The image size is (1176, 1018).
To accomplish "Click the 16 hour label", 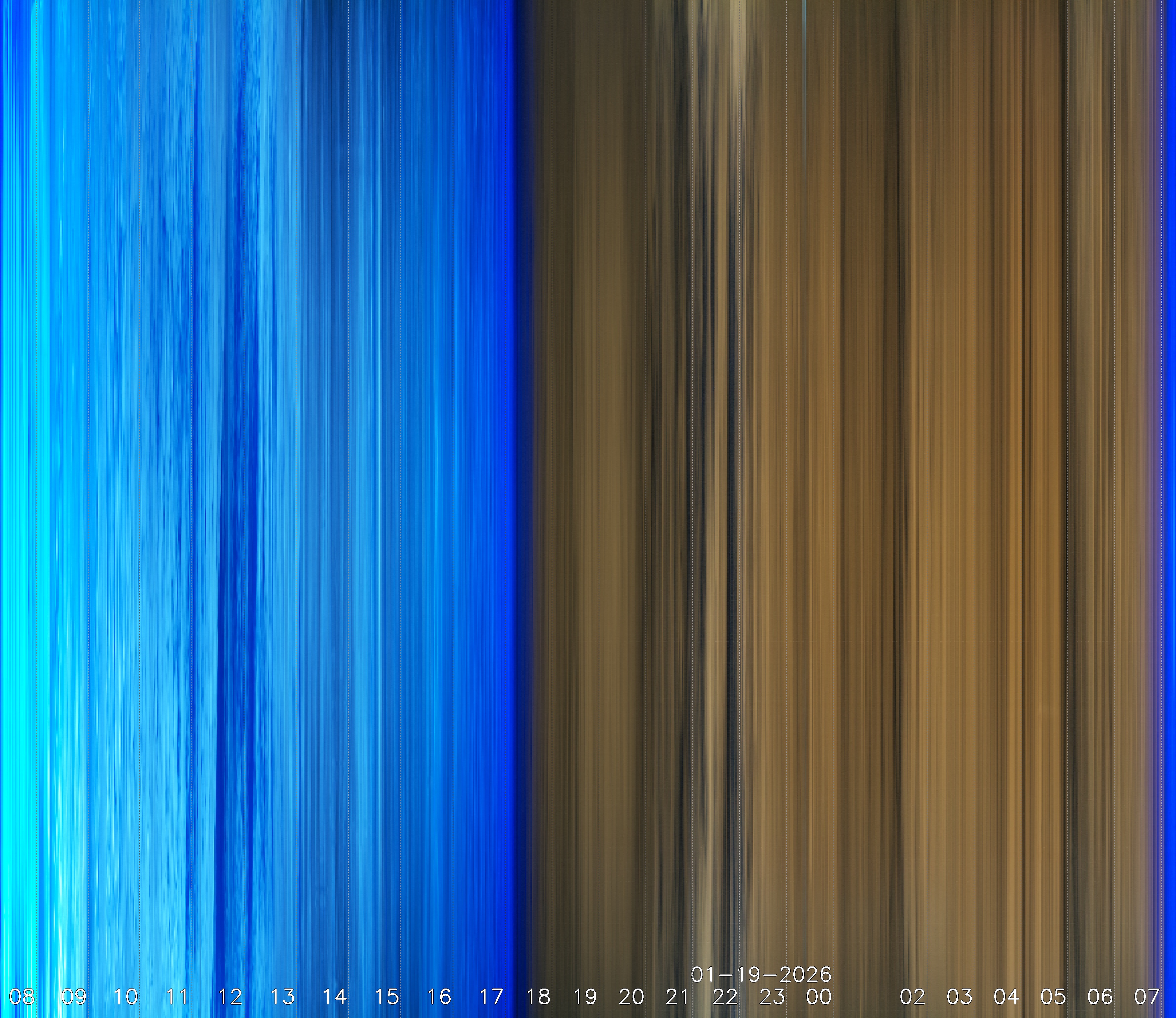I will 439,997.
